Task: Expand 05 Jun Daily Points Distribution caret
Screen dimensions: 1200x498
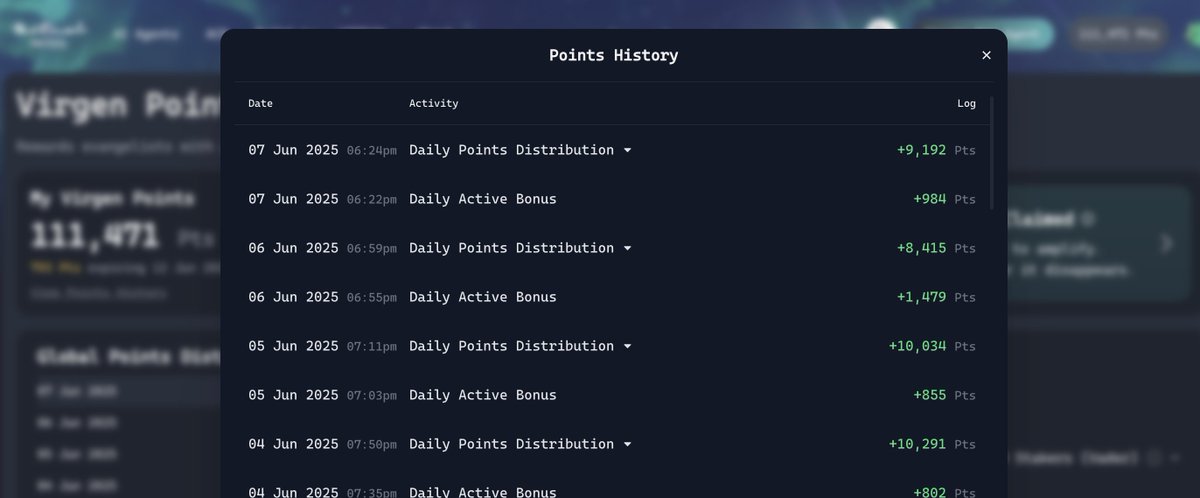Action: click(x=627, y=347)
